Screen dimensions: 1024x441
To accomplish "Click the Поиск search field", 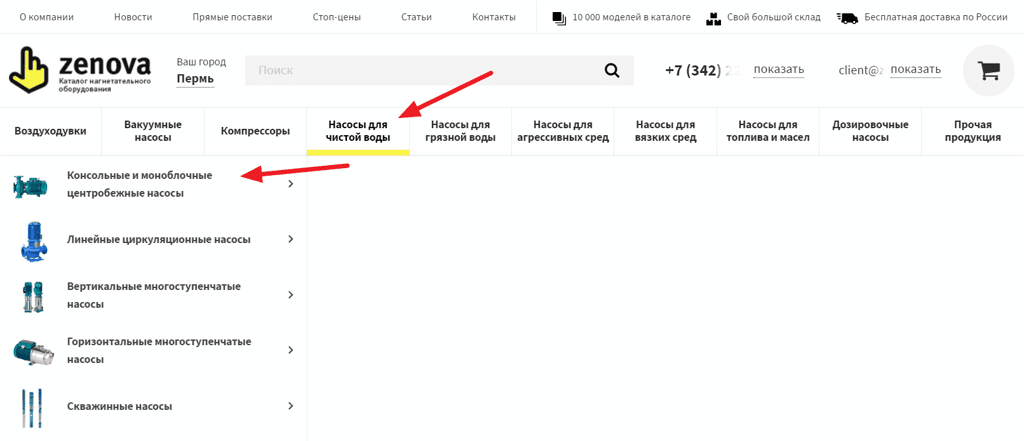I will [420, 70].
